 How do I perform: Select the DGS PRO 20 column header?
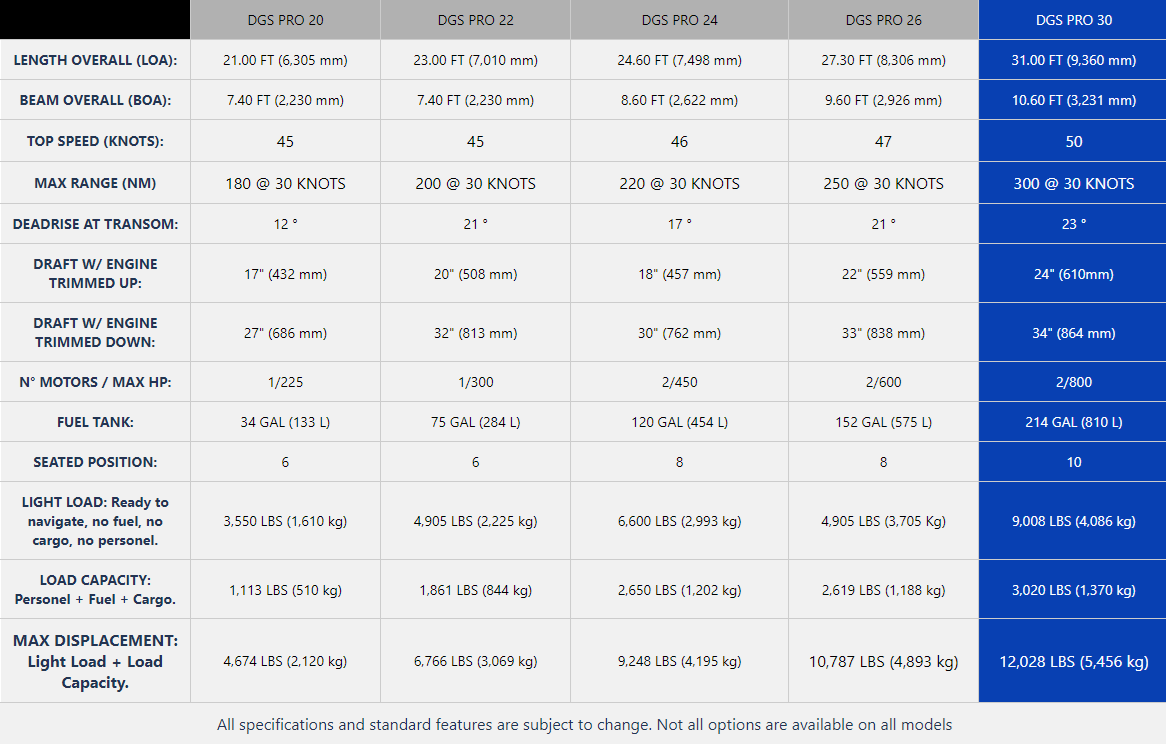285,20
